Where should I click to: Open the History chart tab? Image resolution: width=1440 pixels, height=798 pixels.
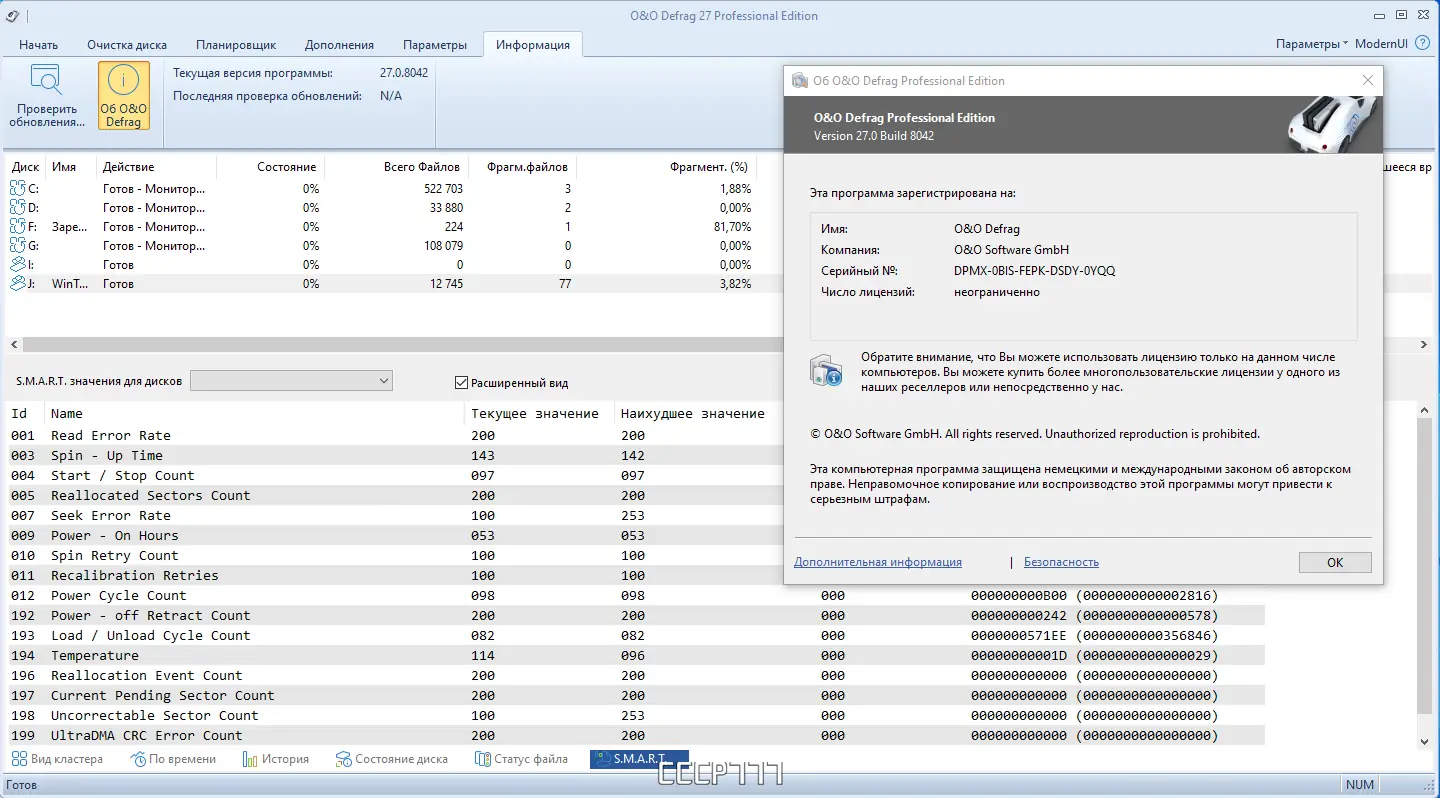[276, 759]
